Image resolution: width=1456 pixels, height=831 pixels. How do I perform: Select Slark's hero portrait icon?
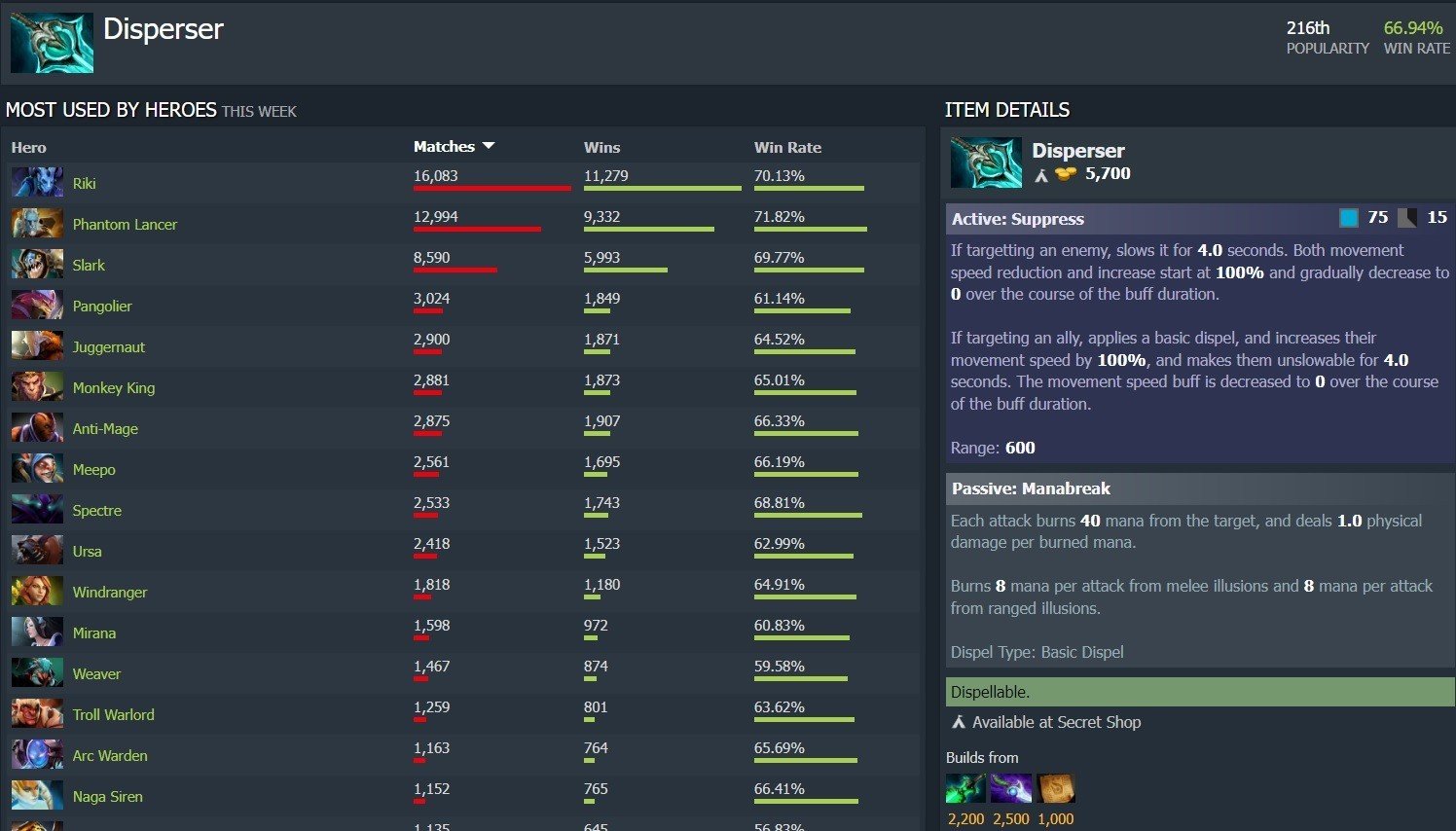tap(37, 265)
